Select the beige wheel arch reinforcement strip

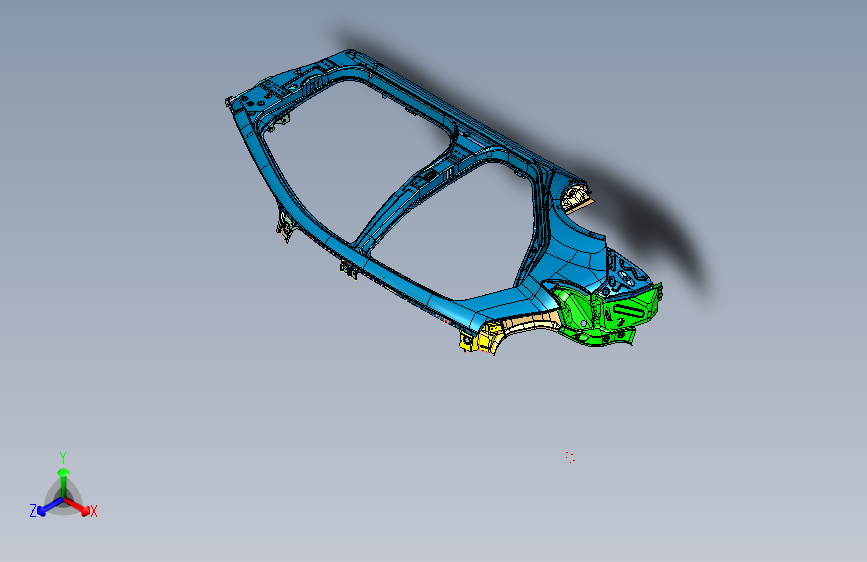pyautogui.click(x=531, y=322)
